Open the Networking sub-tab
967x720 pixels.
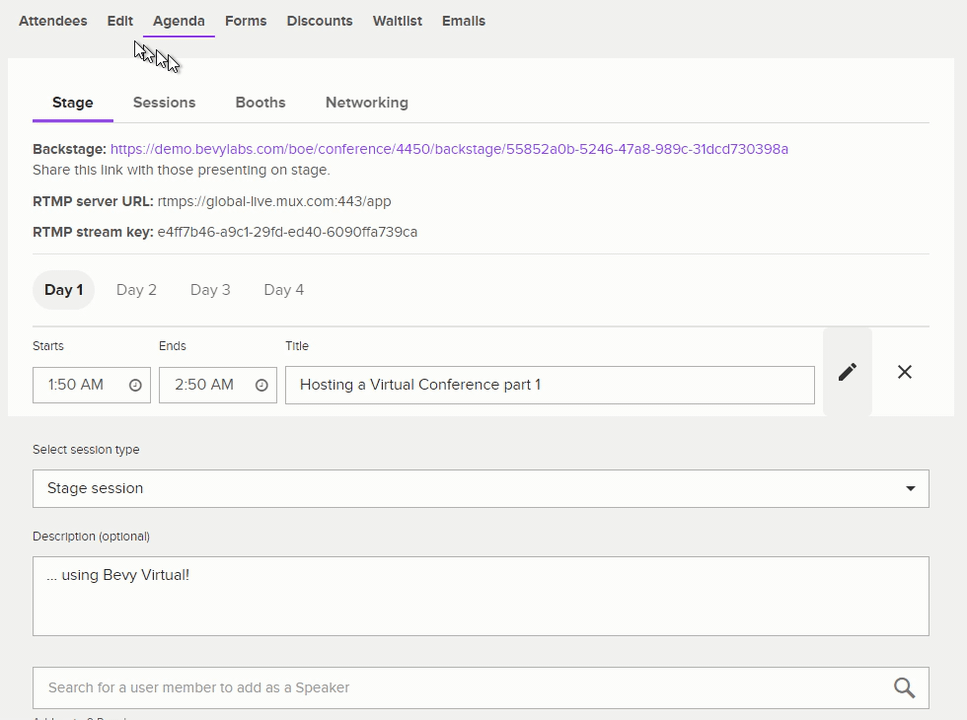[367, 102]
